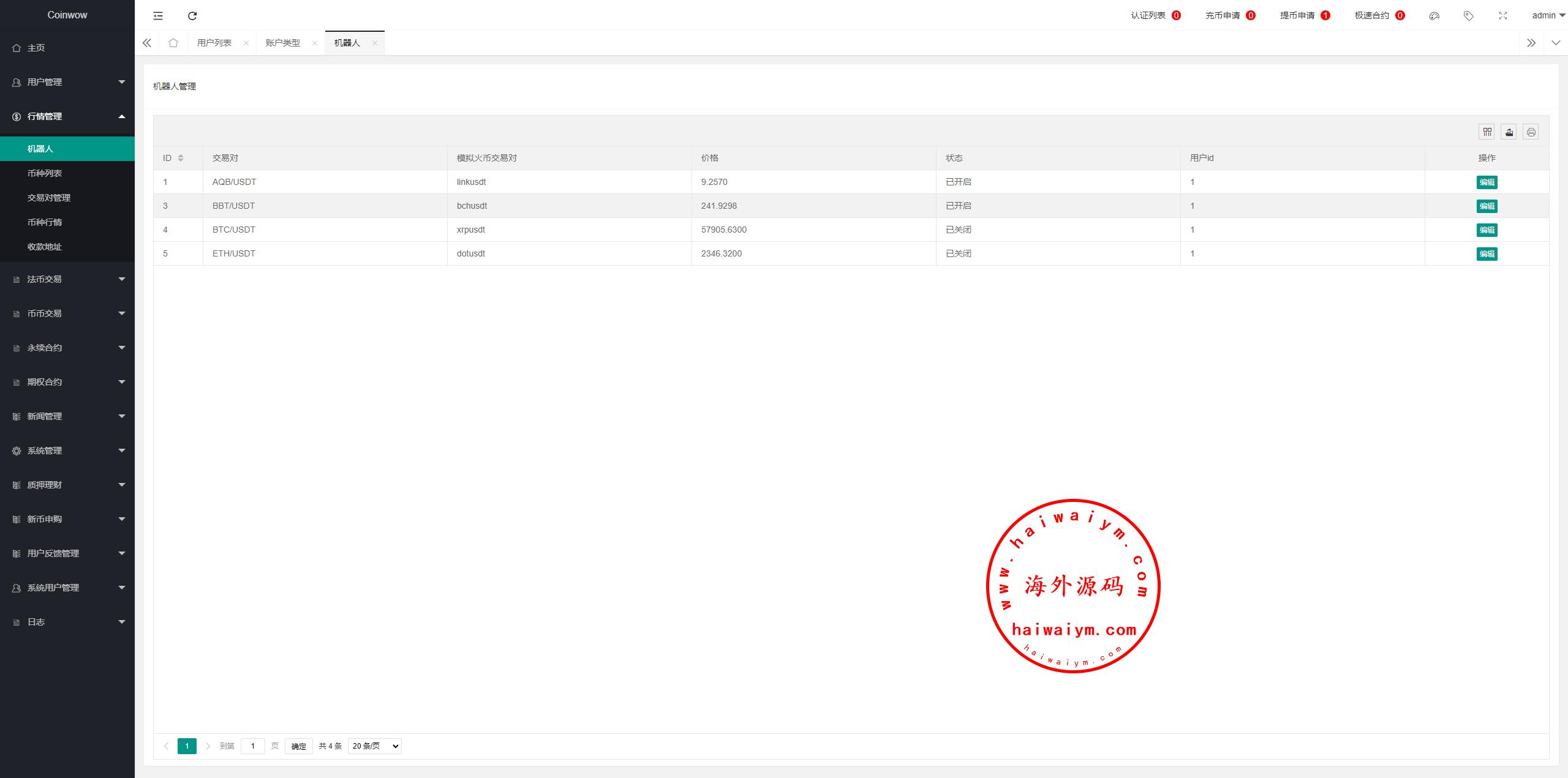Click 编辑 button for AQB/USDT row
Image resolution: width=1568 pixels, height=778 pixels.
coord(1487,182)
